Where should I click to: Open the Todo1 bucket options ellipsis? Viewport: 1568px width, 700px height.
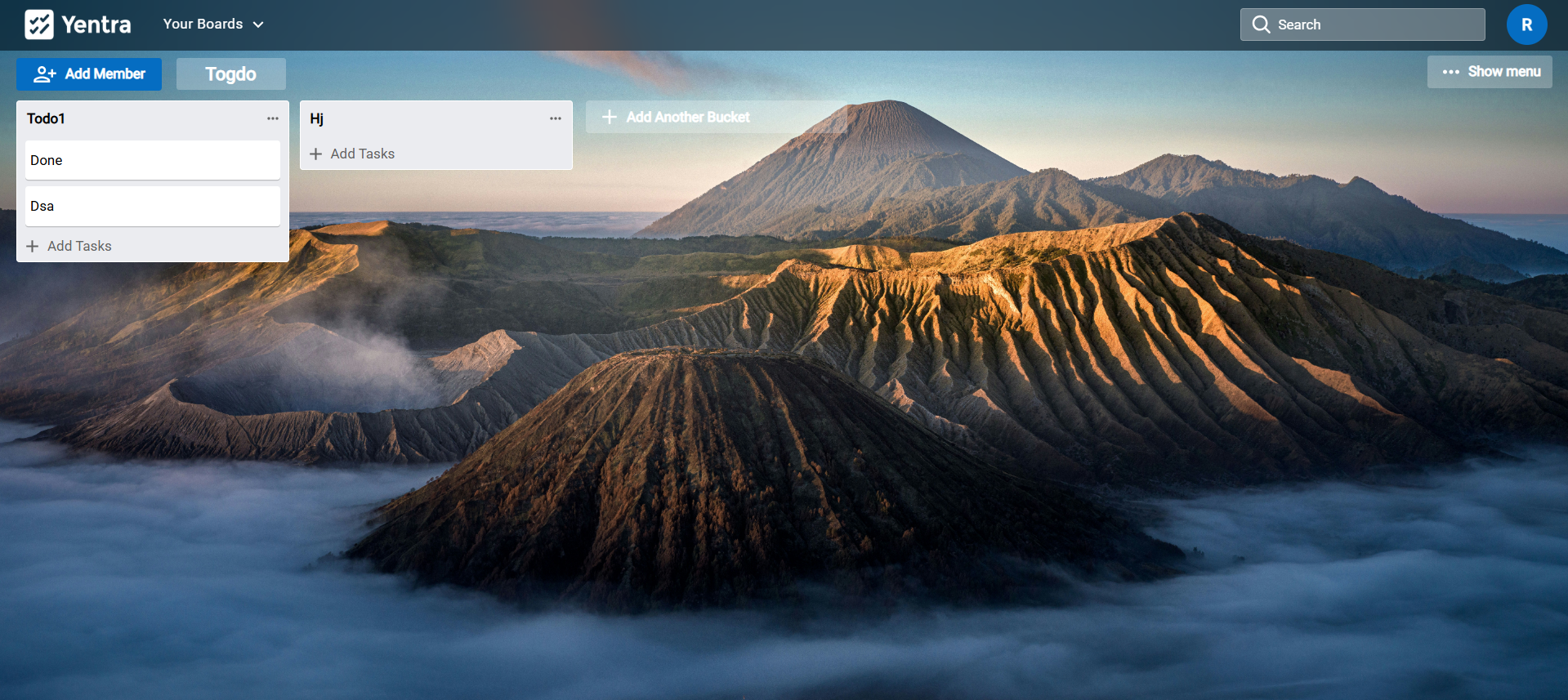(272, 118)
